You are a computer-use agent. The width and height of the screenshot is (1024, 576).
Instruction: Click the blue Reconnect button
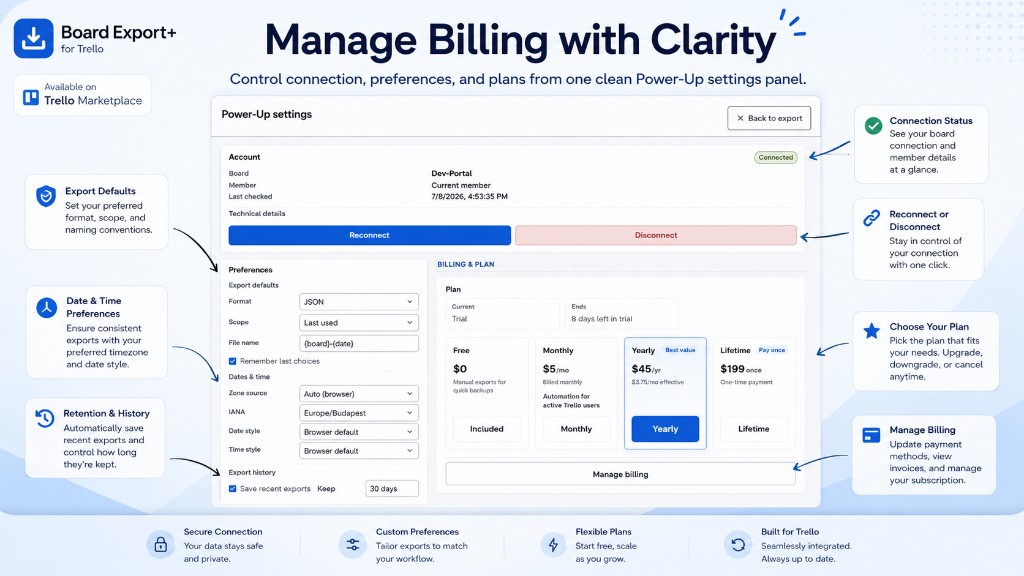pos(370,235)
